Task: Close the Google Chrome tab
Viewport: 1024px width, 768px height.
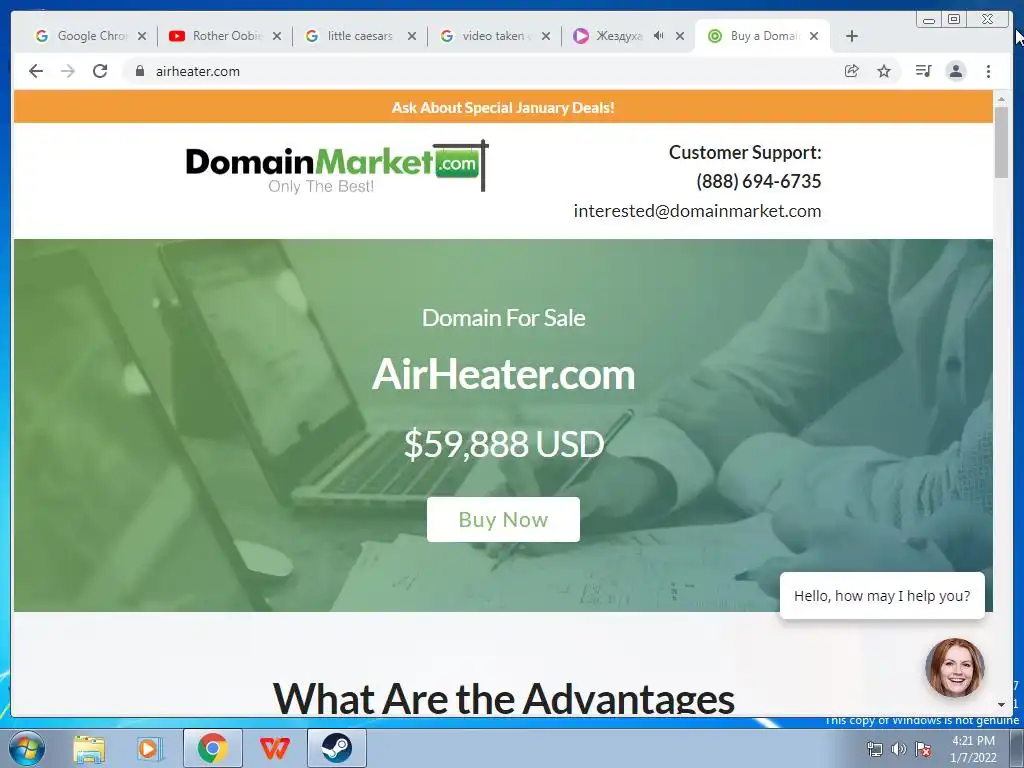Action: point(142,36)
